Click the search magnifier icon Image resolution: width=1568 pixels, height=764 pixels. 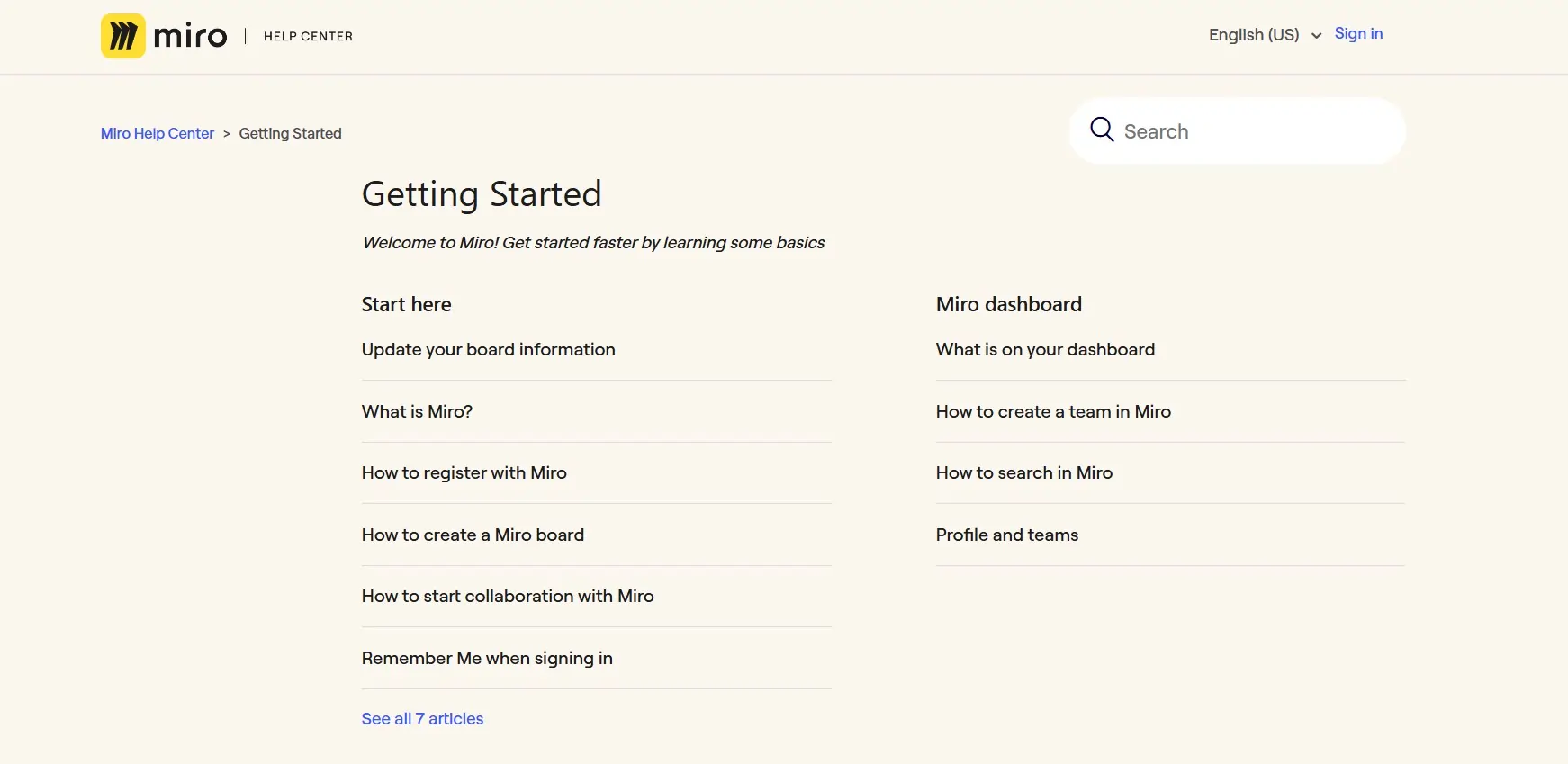click(x=1102, y=130)
